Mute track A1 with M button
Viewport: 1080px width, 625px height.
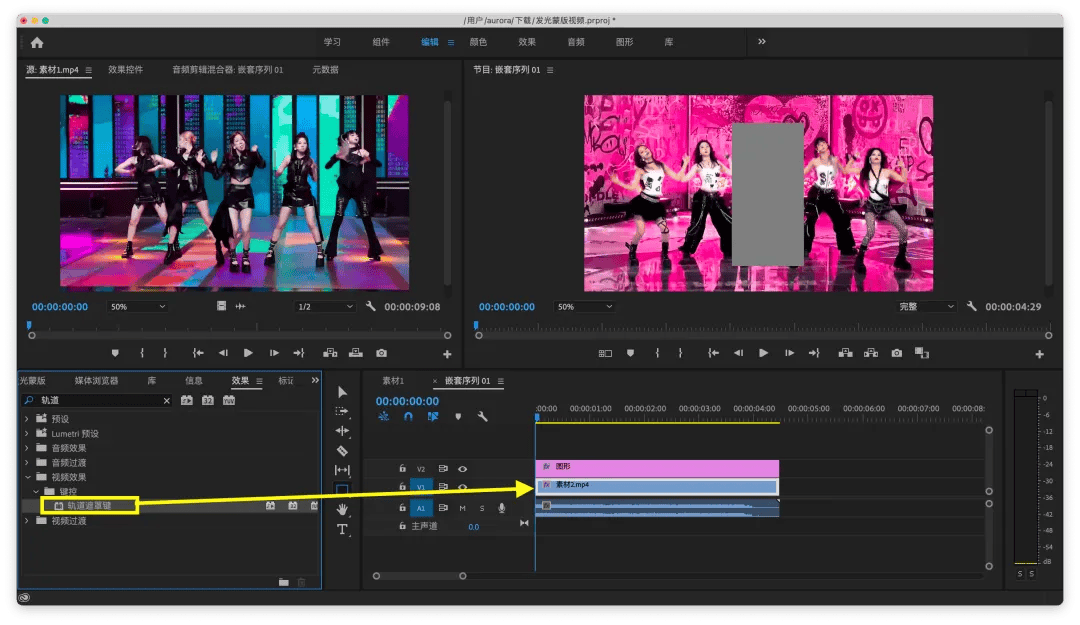462,509
